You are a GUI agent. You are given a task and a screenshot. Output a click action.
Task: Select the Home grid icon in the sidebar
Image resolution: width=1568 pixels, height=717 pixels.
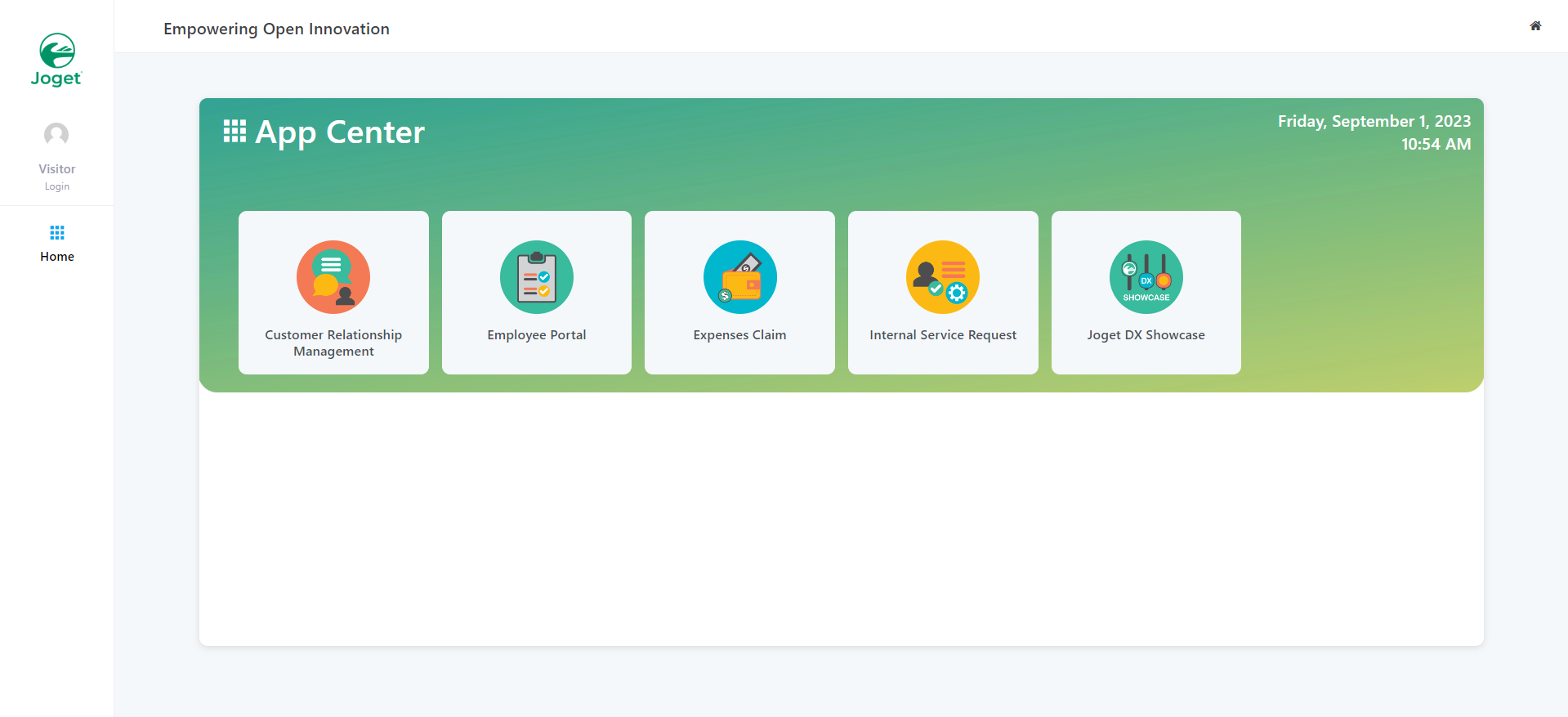click(56, 233)
